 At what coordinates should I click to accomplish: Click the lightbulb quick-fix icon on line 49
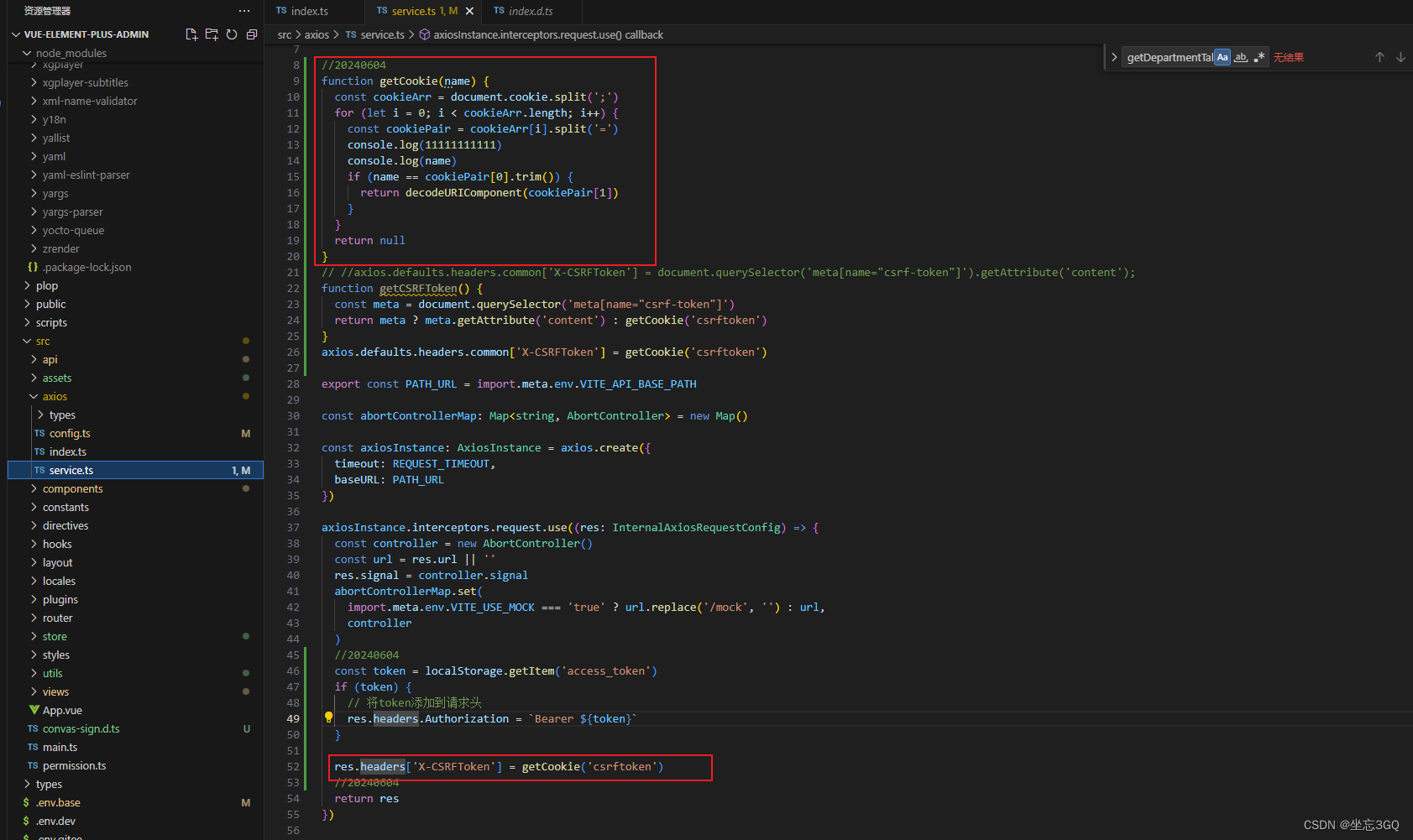(x=328, y=717)
